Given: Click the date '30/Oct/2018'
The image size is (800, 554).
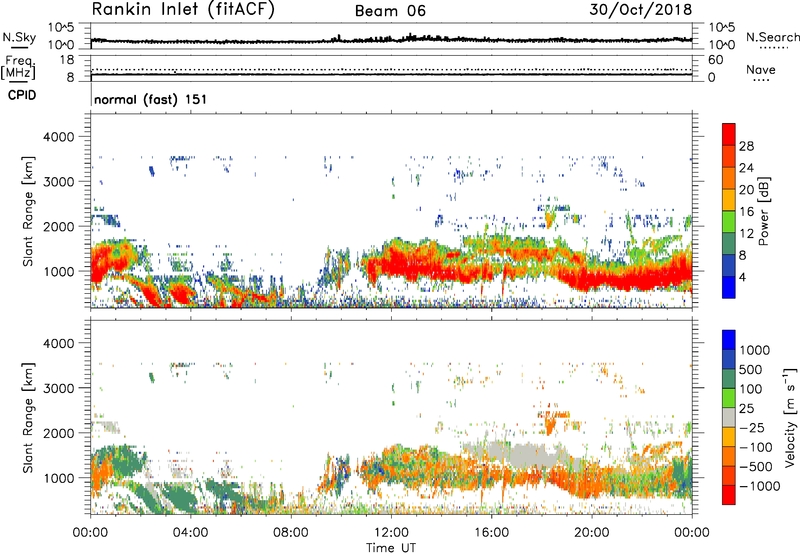Looking at the screenshot, I should 641,9.
